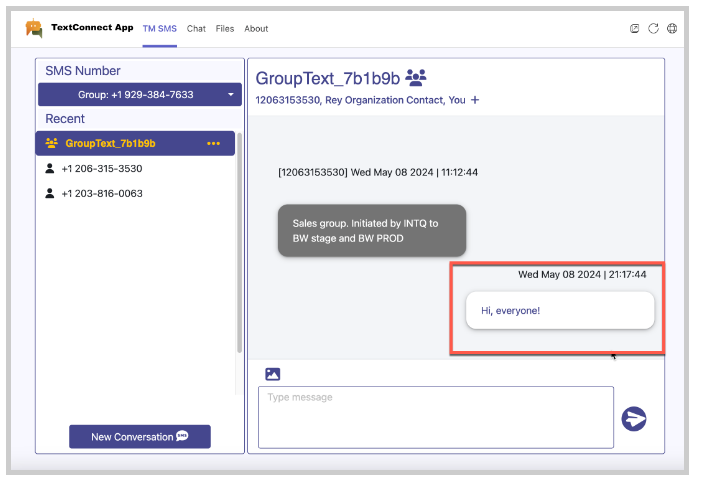Select the GroupText_7b1b9b conversation

pyautogui.click(x=110, y=144)
